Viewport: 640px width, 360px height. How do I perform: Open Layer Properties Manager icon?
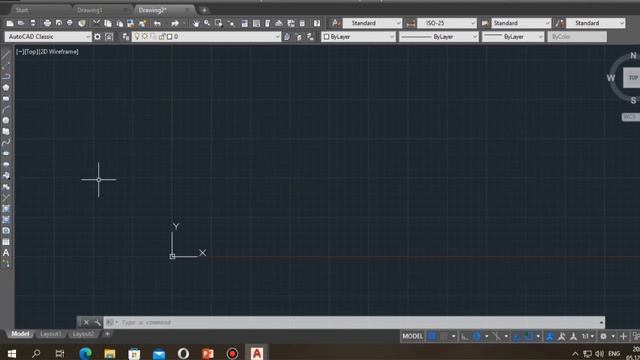coord(125,37)
